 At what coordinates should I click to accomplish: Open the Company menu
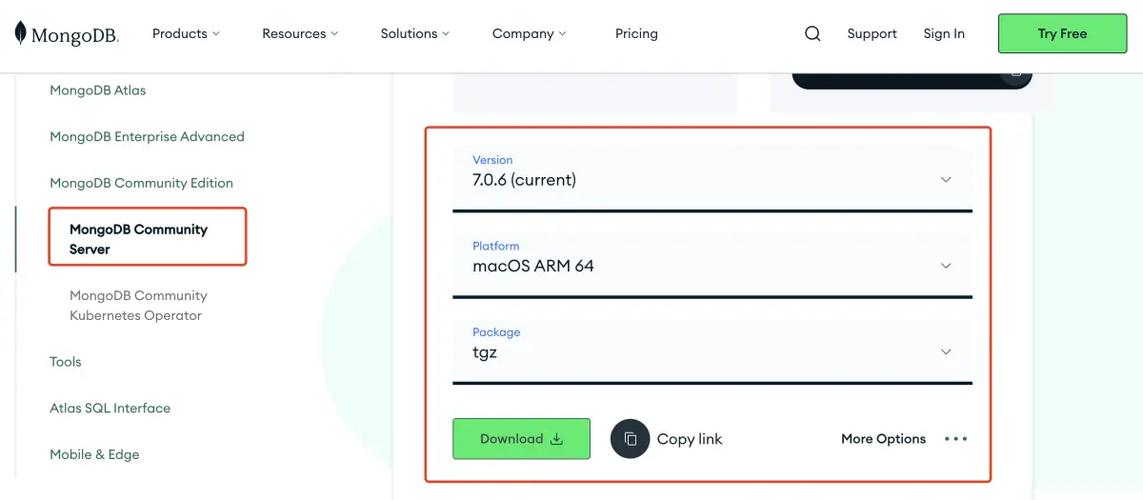tap(529, 34)
